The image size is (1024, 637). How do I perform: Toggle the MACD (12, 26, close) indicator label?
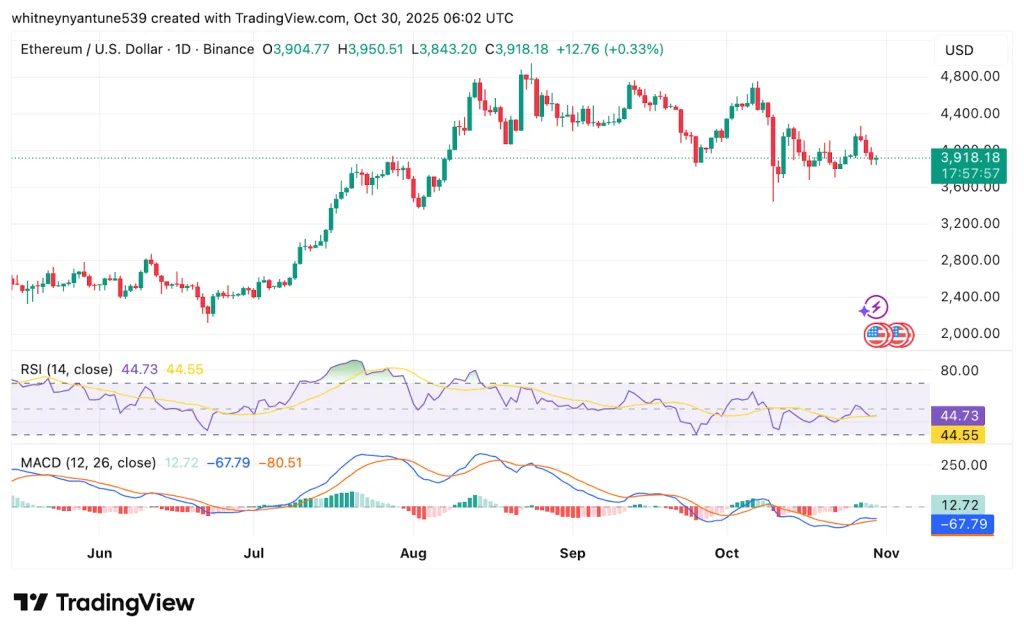(87, 463)
